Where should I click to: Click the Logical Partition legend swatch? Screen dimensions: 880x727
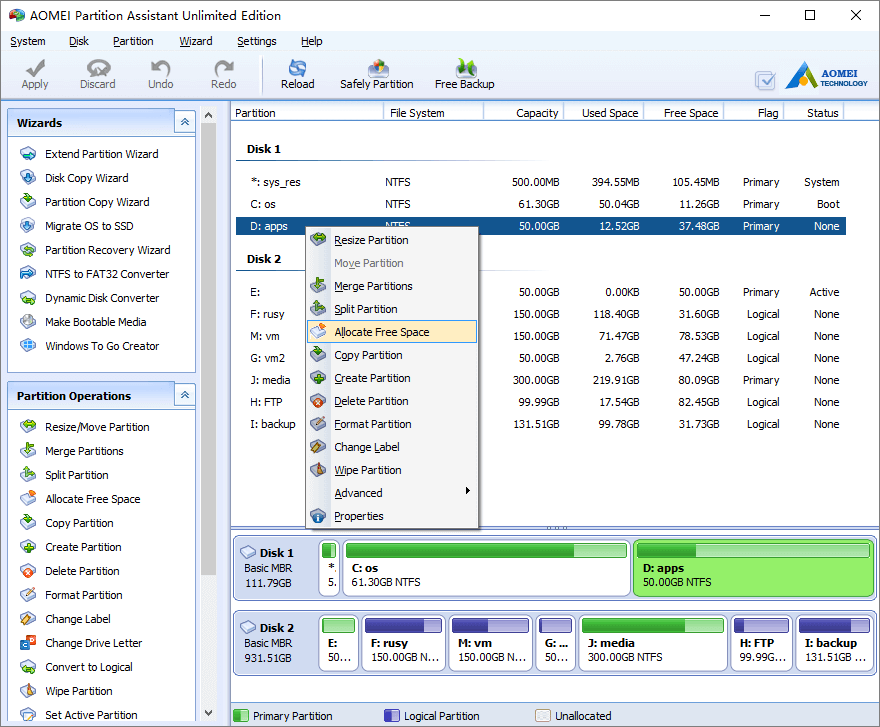[x=389, y=716]
